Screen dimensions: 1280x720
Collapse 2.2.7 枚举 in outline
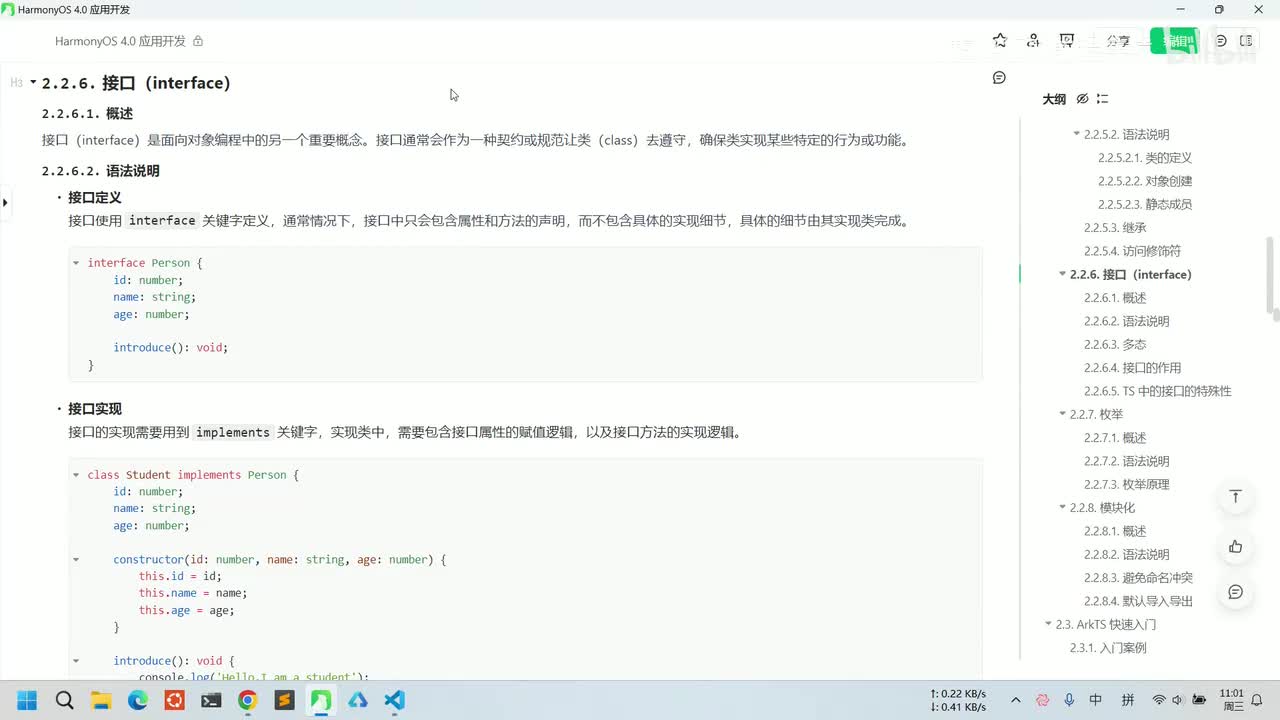[1063, 414]
